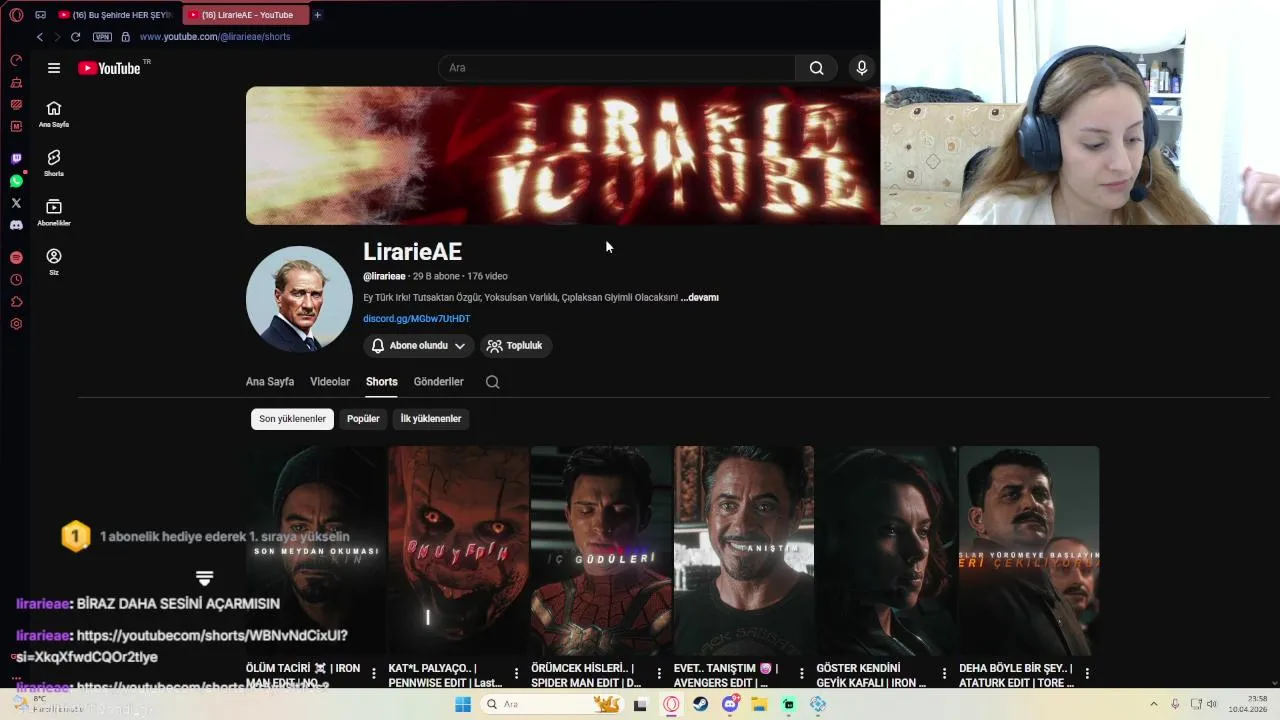Click the Windows Start button
Viewport: 1280px width, 720px height.
[x=462, y=704]
